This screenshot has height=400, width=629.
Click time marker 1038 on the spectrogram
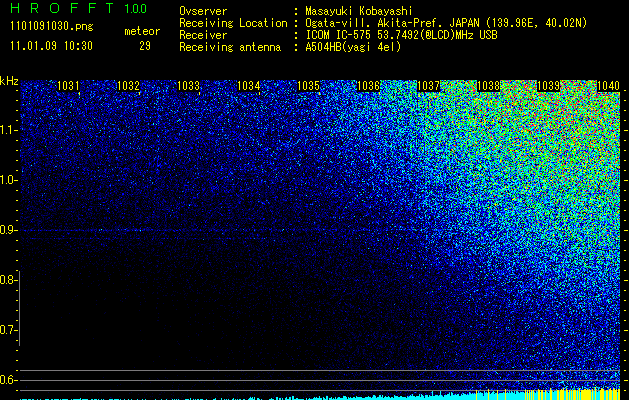[489, 86]
